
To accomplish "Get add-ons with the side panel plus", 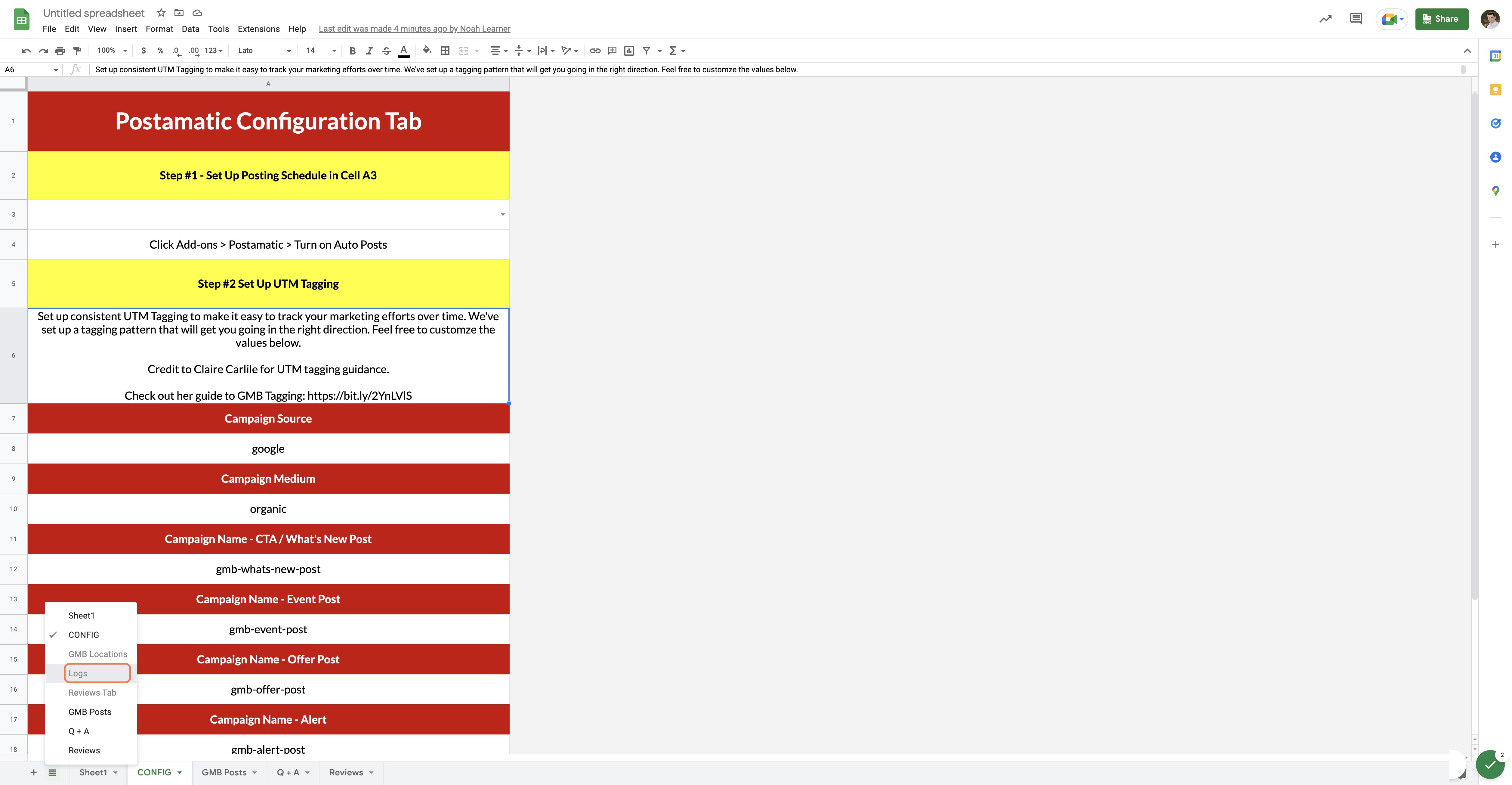I will coord(1495,244).
